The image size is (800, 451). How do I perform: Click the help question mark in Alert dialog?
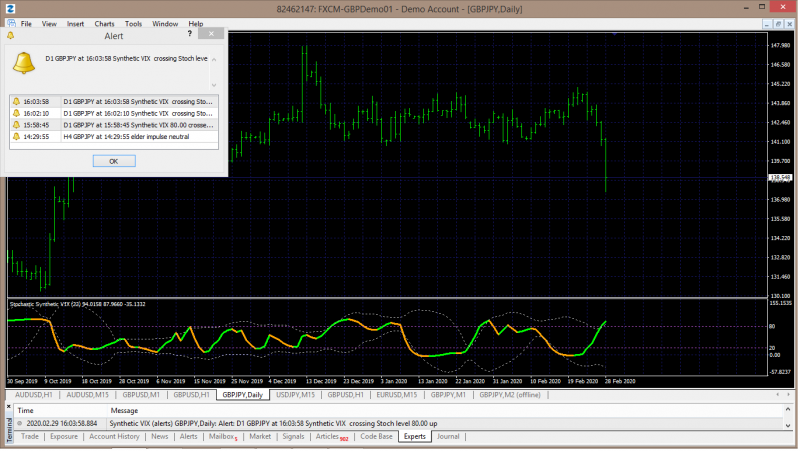(190, 34)
